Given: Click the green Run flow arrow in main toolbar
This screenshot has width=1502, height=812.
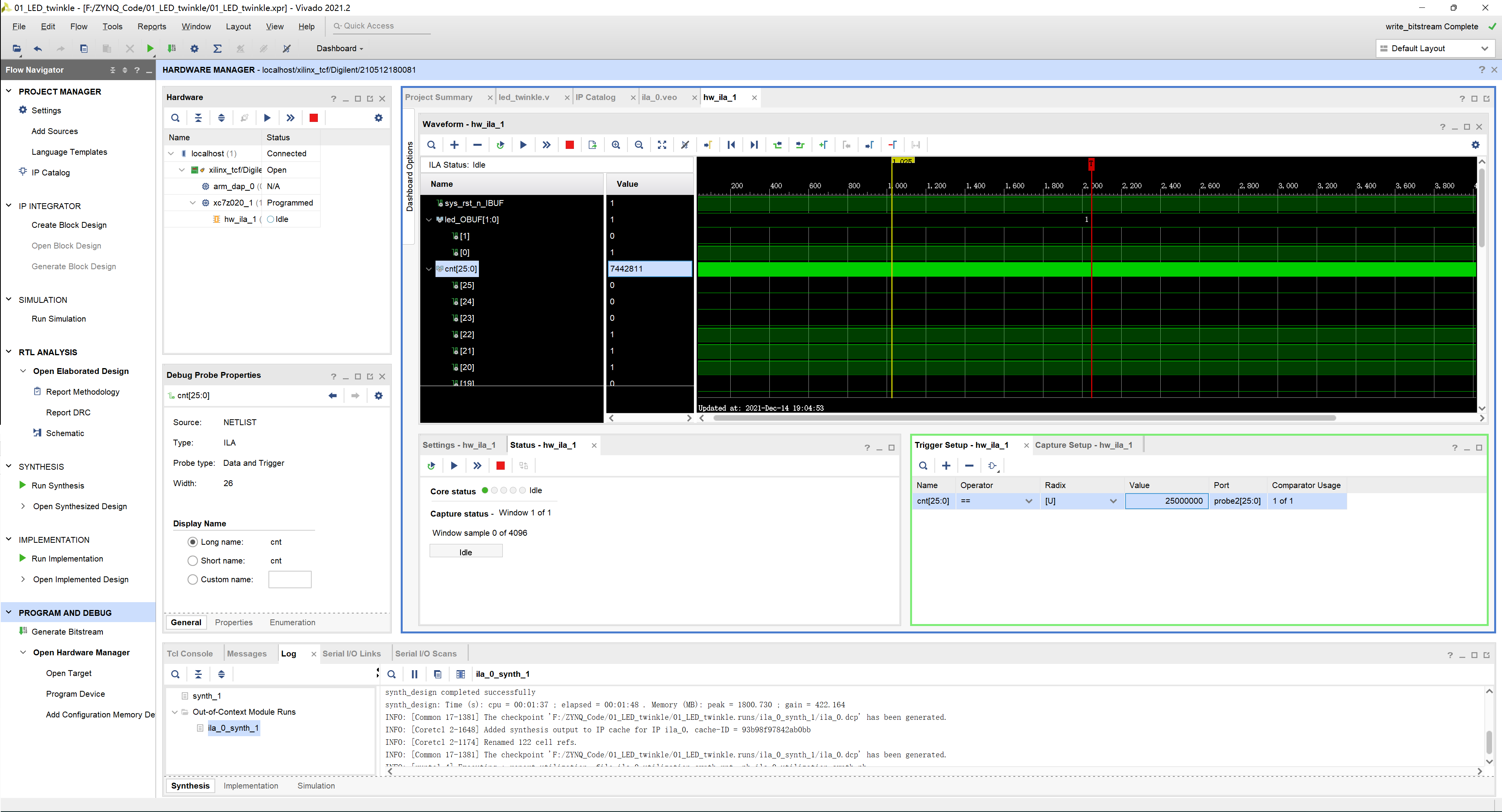Looking at the screenshot, I should (x=150, y=48).
